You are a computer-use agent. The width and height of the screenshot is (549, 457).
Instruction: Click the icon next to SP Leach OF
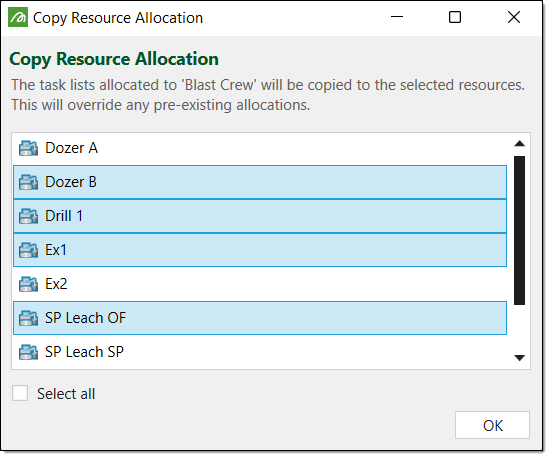[x=28, y=318]
